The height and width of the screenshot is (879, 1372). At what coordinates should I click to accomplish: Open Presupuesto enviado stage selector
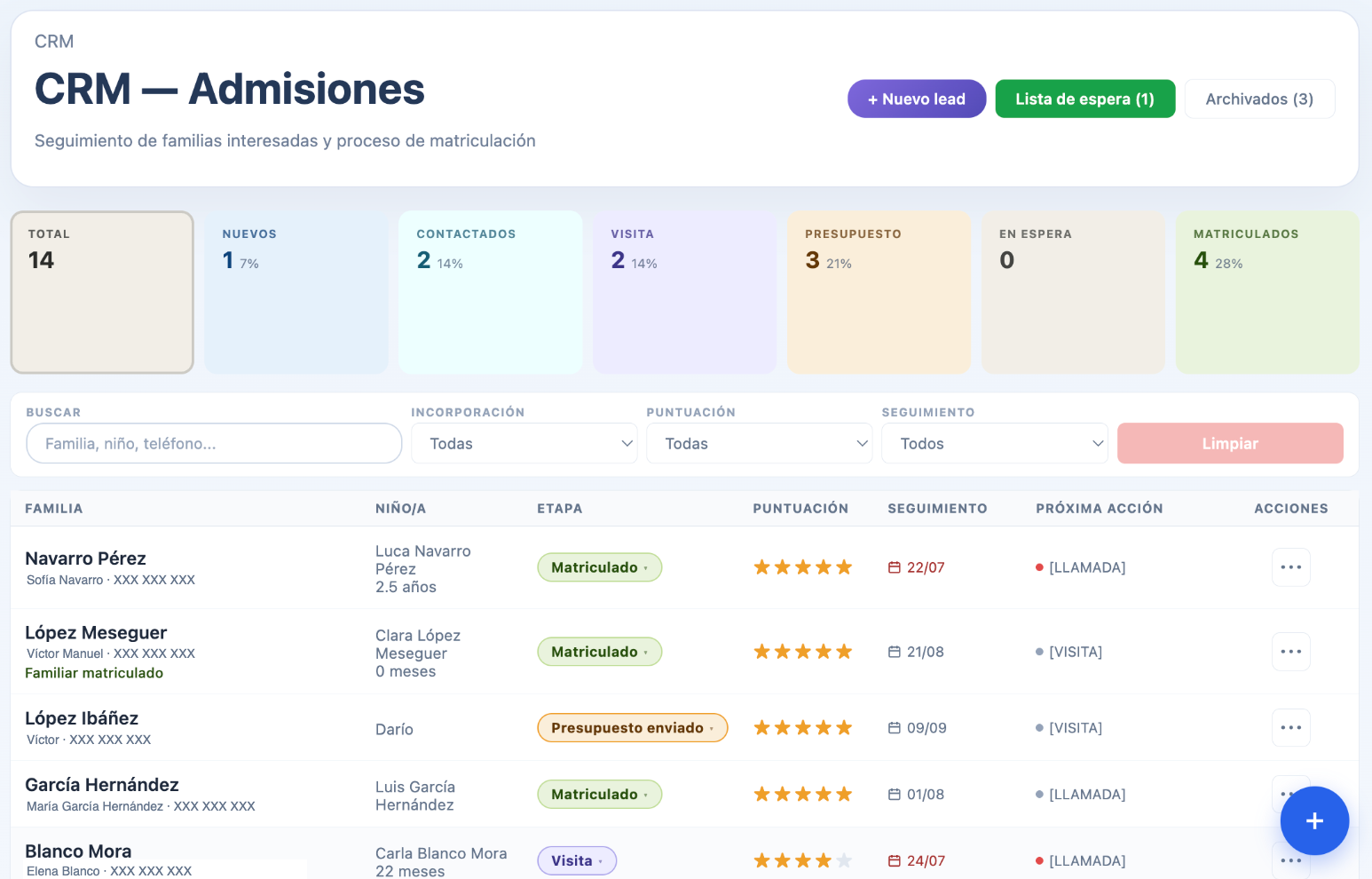pos(632,728)
